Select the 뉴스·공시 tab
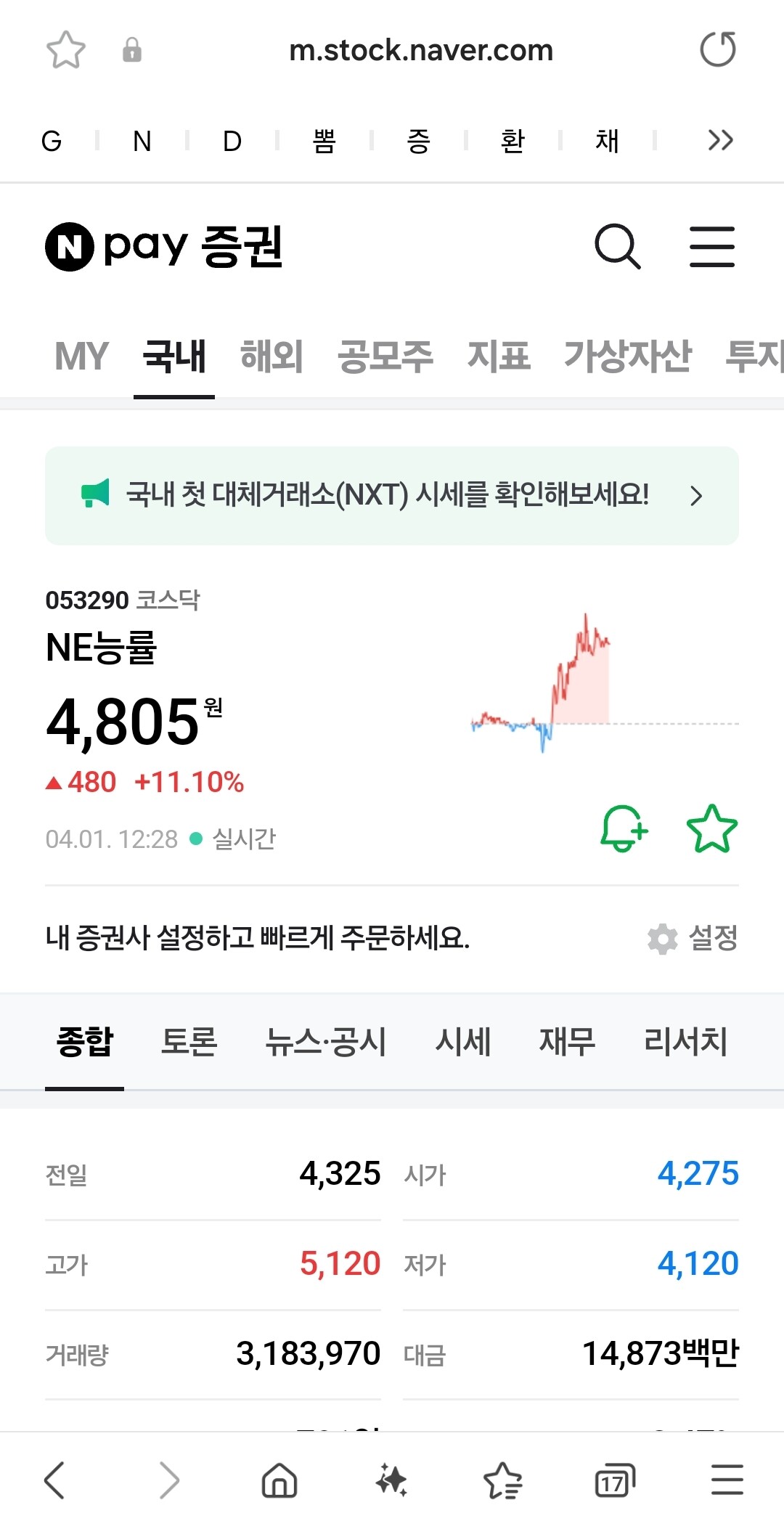 325,1042
